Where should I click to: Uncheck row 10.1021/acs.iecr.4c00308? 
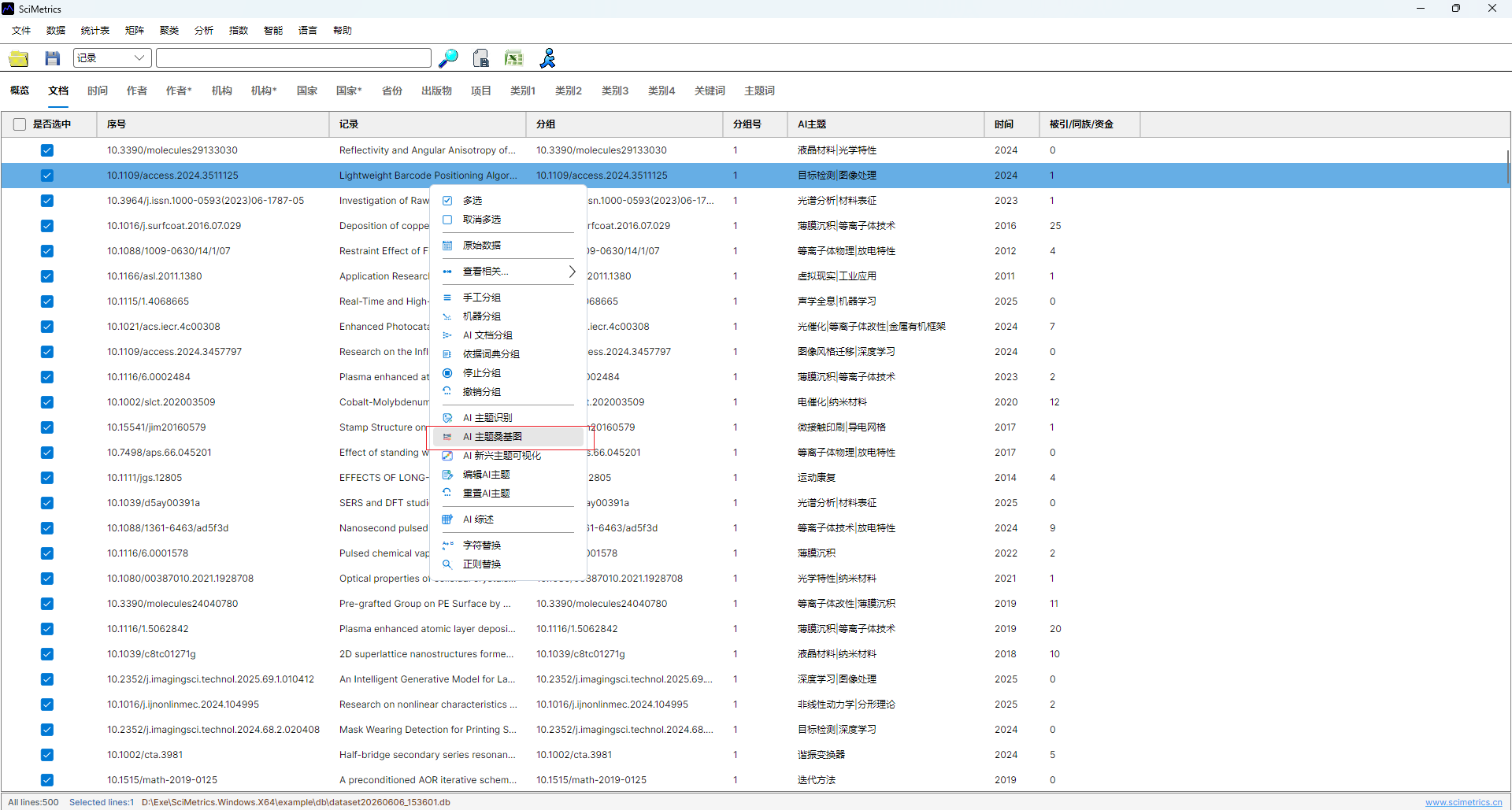pos(47,327)
